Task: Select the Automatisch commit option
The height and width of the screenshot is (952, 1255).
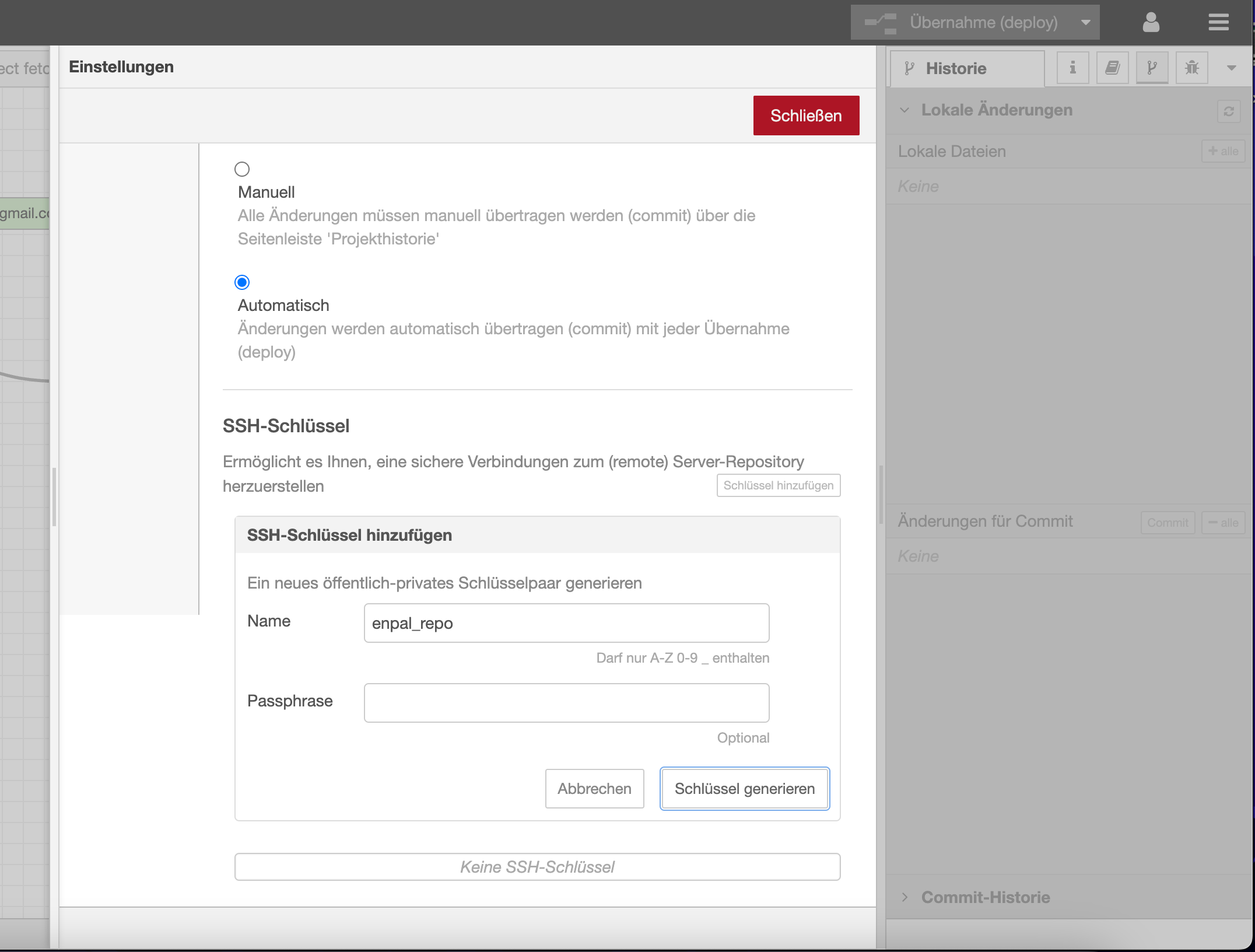Action: [242, 282]
